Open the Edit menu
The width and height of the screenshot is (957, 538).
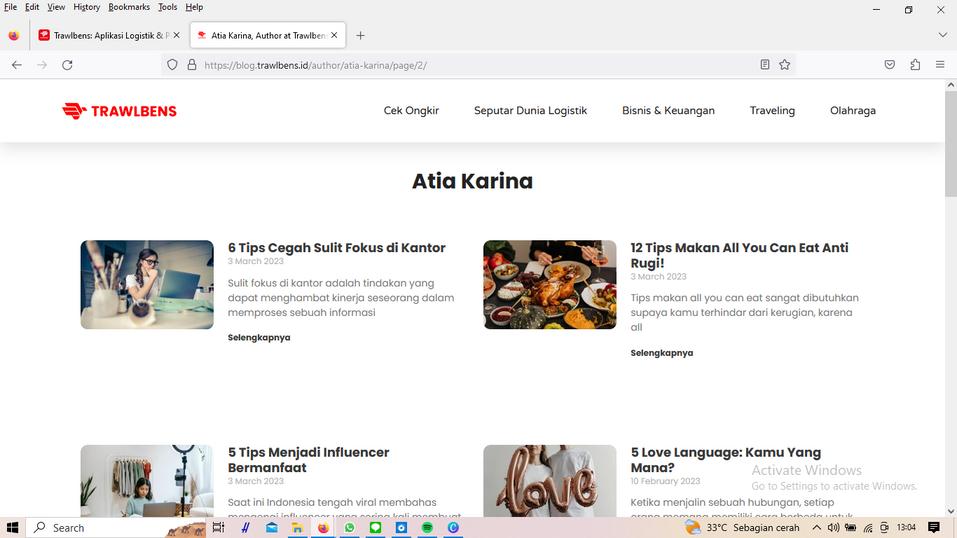(32, 7)
